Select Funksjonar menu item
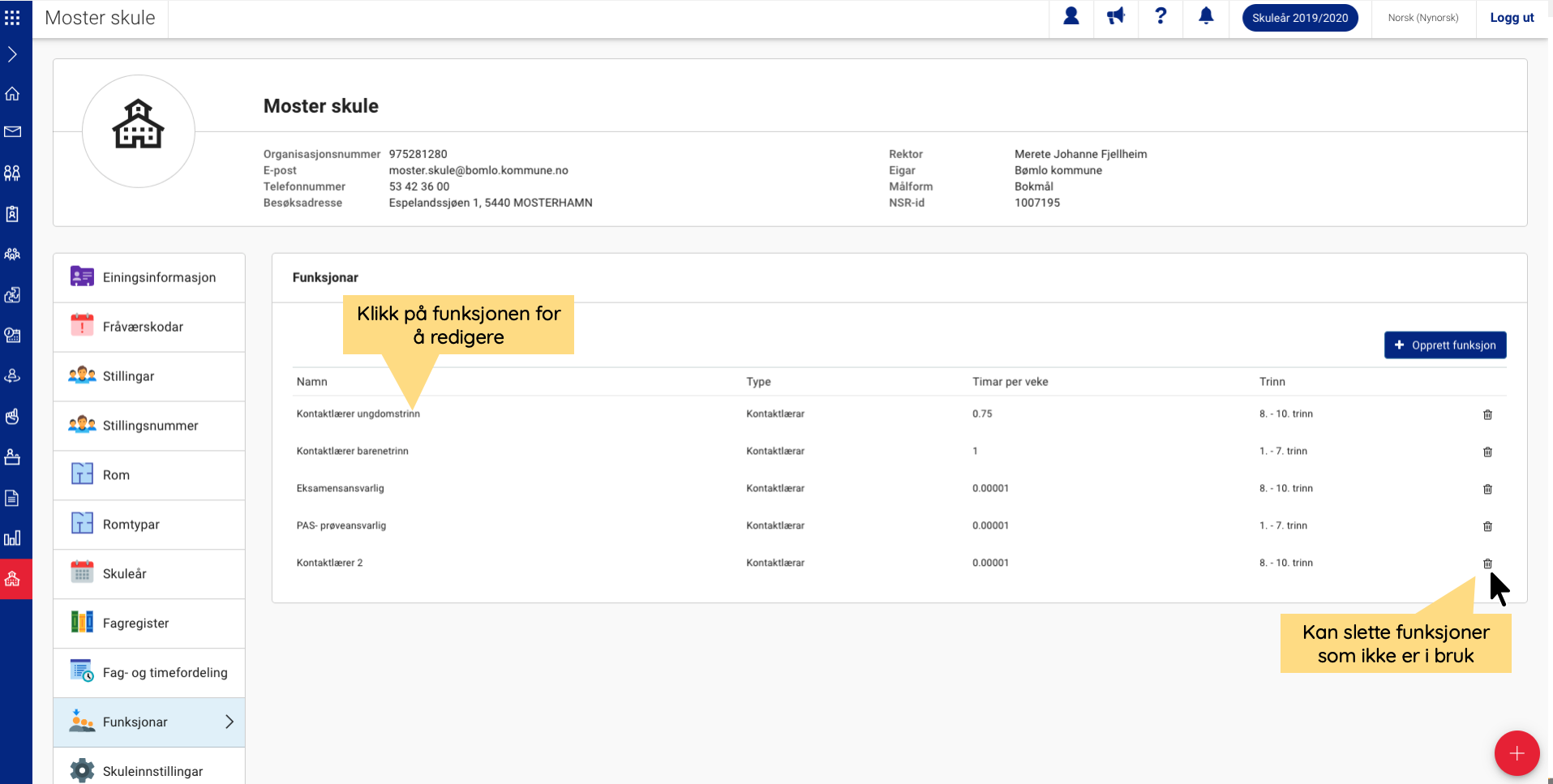Image resolution: width=1553 pixels, height=784 pixels. coord(149,722)
